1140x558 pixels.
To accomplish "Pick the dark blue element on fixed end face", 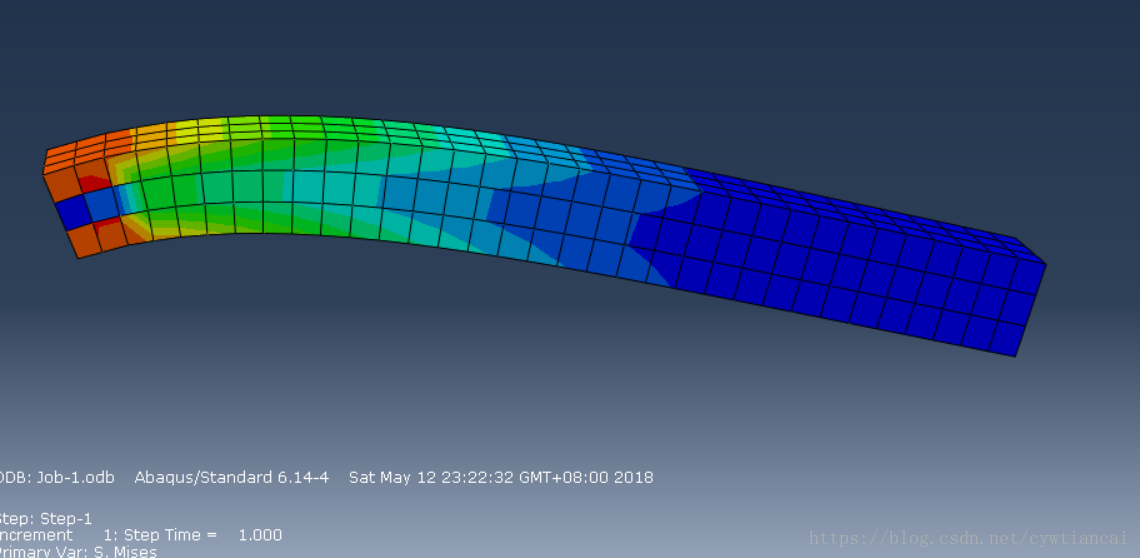I will tap(72, 212).
